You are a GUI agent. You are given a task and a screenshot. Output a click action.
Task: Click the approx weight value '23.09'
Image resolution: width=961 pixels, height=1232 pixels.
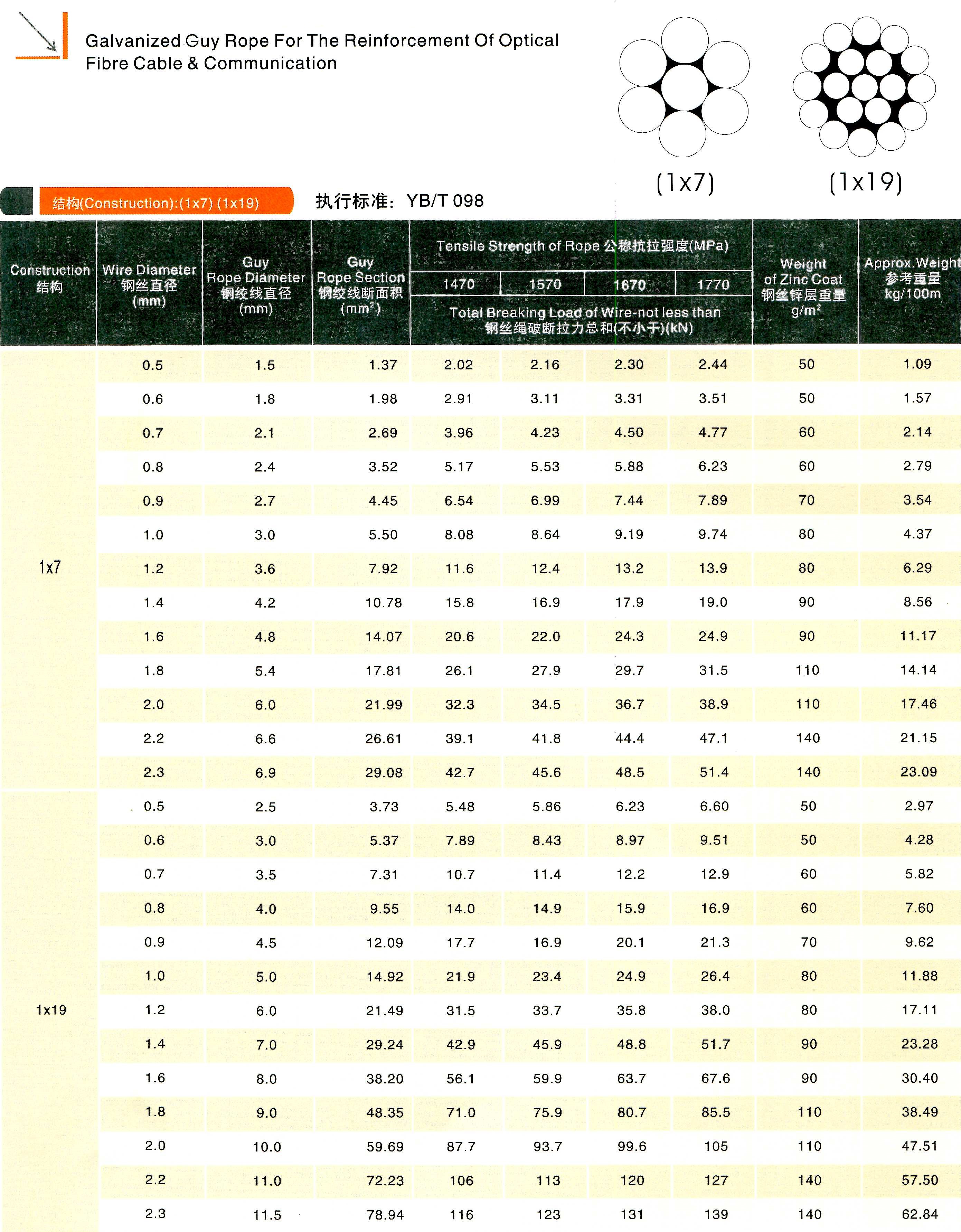coord(918,772)
